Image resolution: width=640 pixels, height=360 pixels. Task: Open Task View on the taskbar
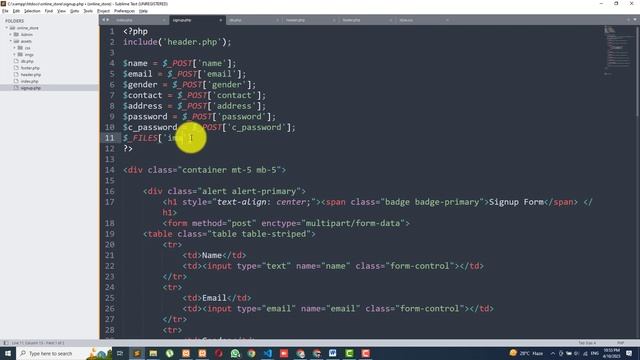[120, 353]
